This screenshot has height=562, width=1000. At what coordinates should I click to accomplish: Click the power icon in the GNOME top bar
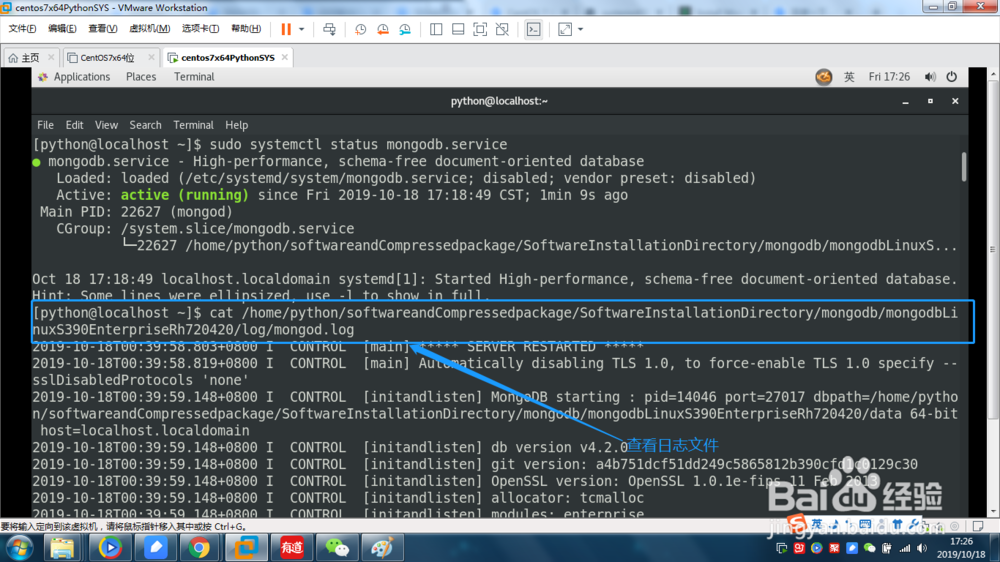pos(952,77)
